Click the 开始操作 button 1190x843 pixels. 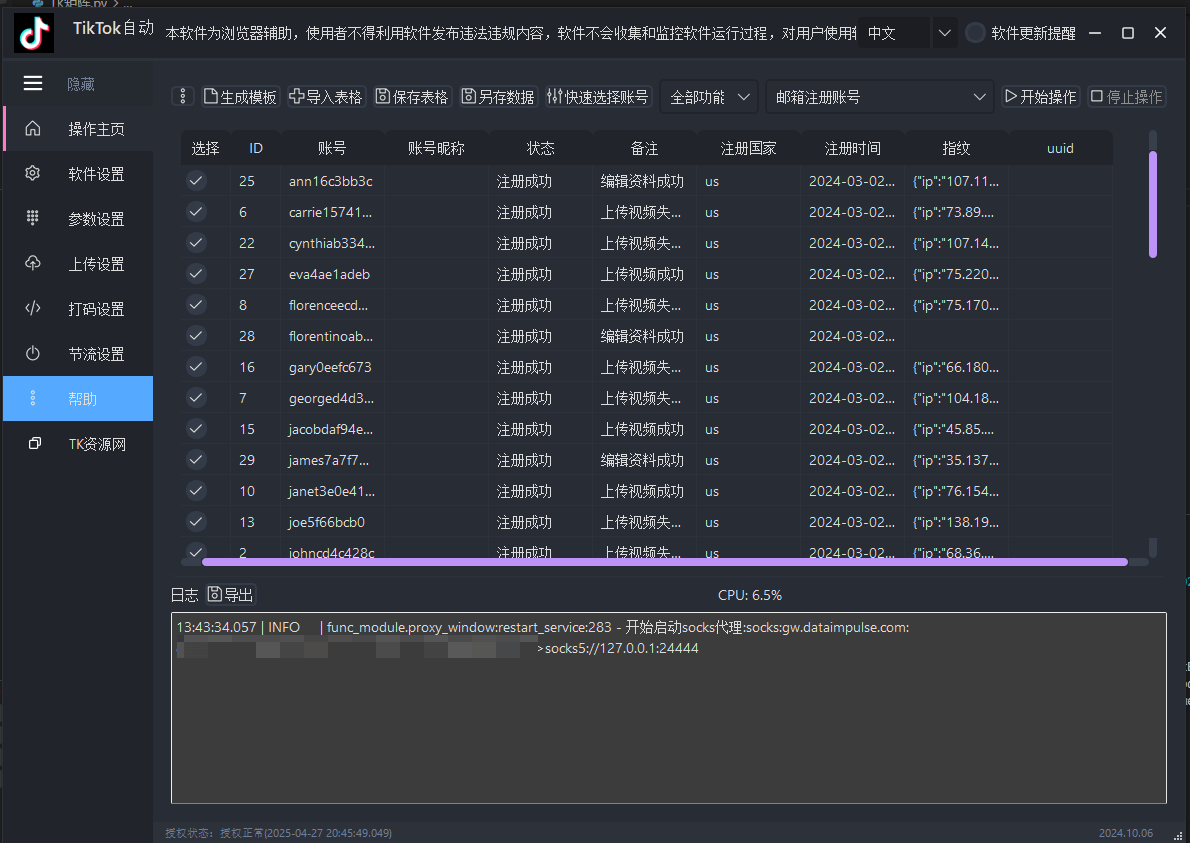pos(1040,97)
